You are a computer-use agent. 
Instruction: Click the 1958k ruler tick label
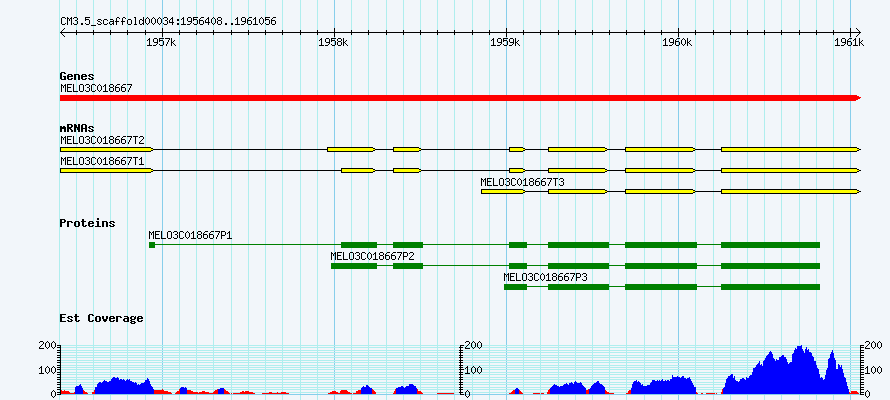click(x=334, y=43)
